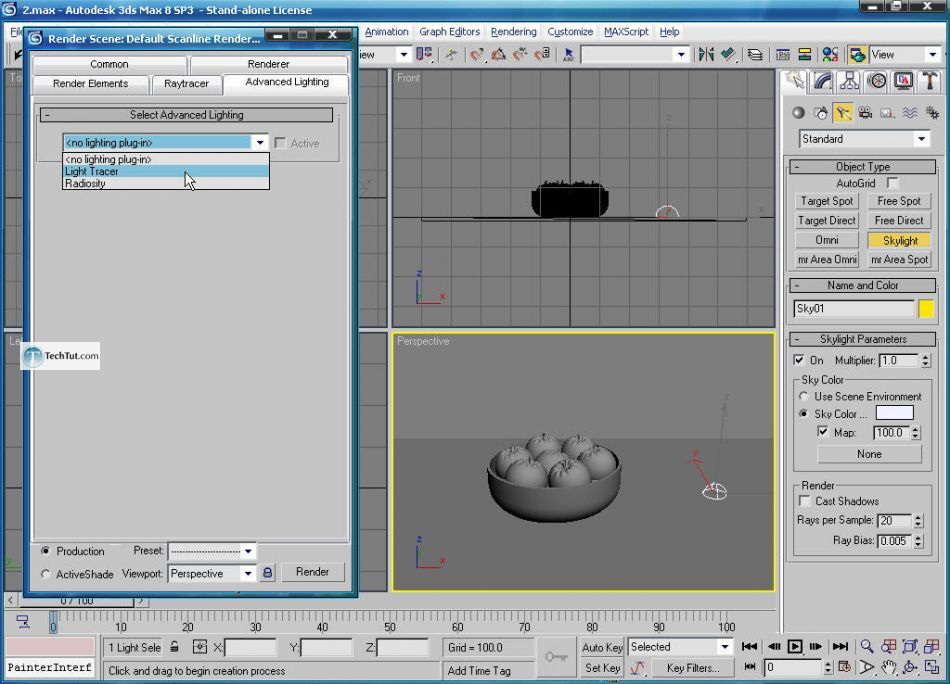Screen dimensions: 950x684
Task: Open the Motion panel tab
Action: click(877, 81)
